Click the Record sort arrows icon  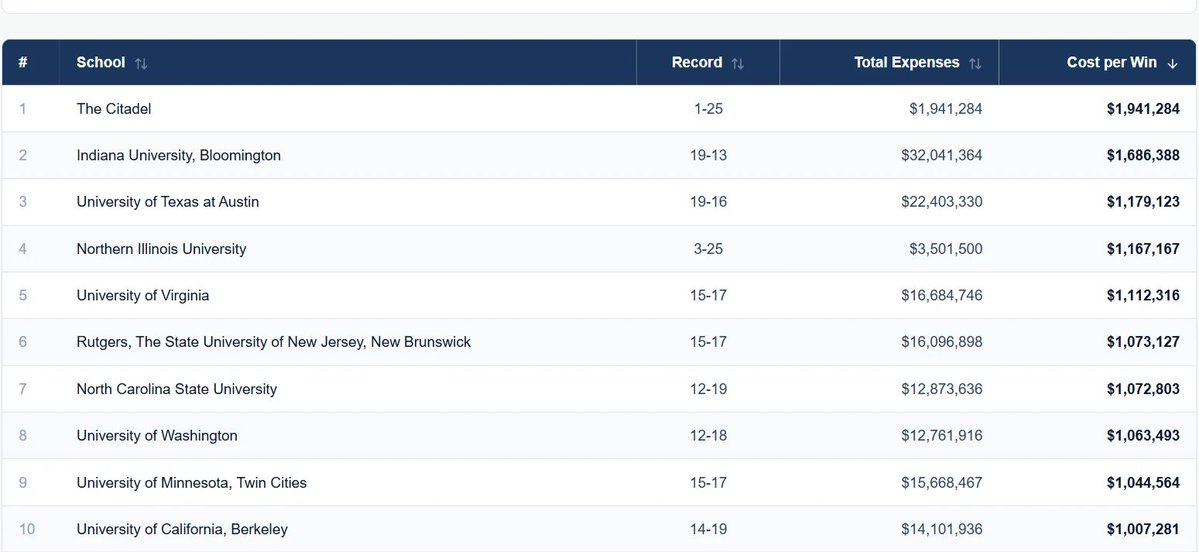pos(737,63)
